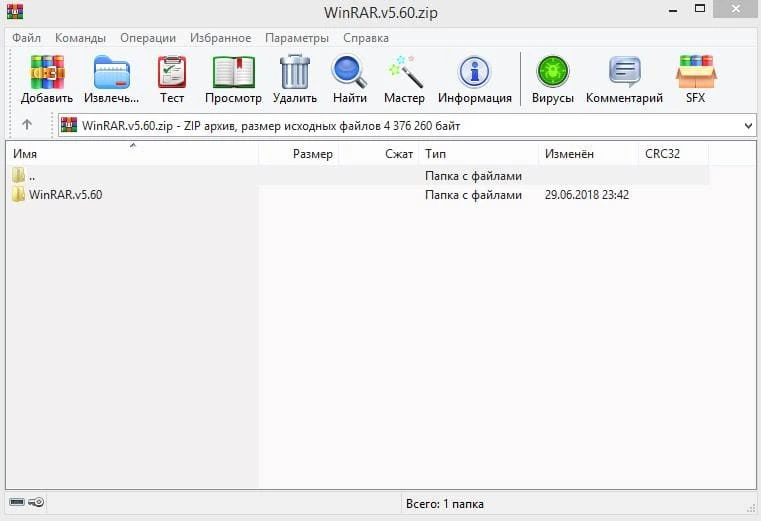The height and width of the screenshot is (521, 761).
Task: Sort by the CRC32 column header
Action: click(x=674, y=154)
